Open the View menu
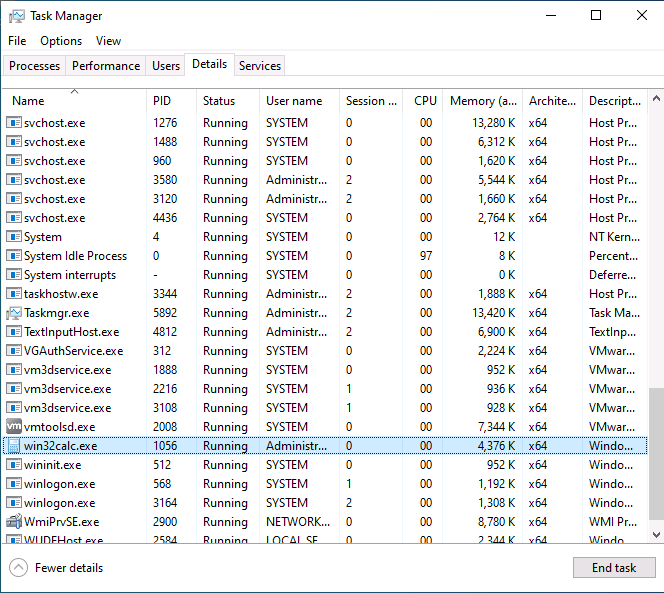Screen dimensions: 664x593 tap(108, 41)
